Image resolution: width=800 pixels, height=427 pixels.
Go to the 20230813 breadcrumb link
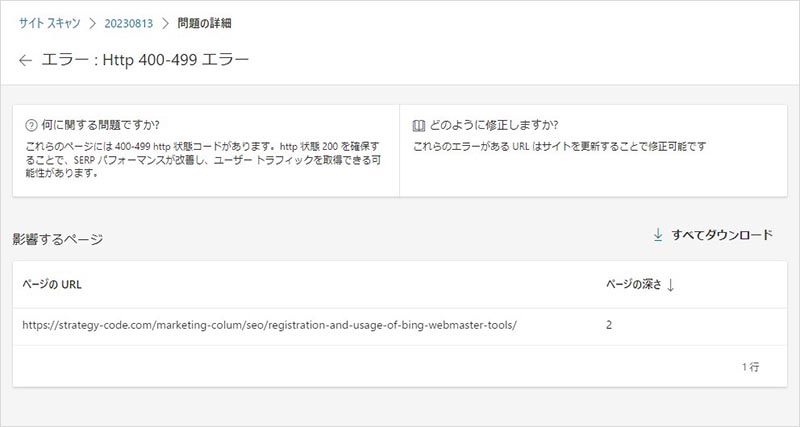(128, 22)
